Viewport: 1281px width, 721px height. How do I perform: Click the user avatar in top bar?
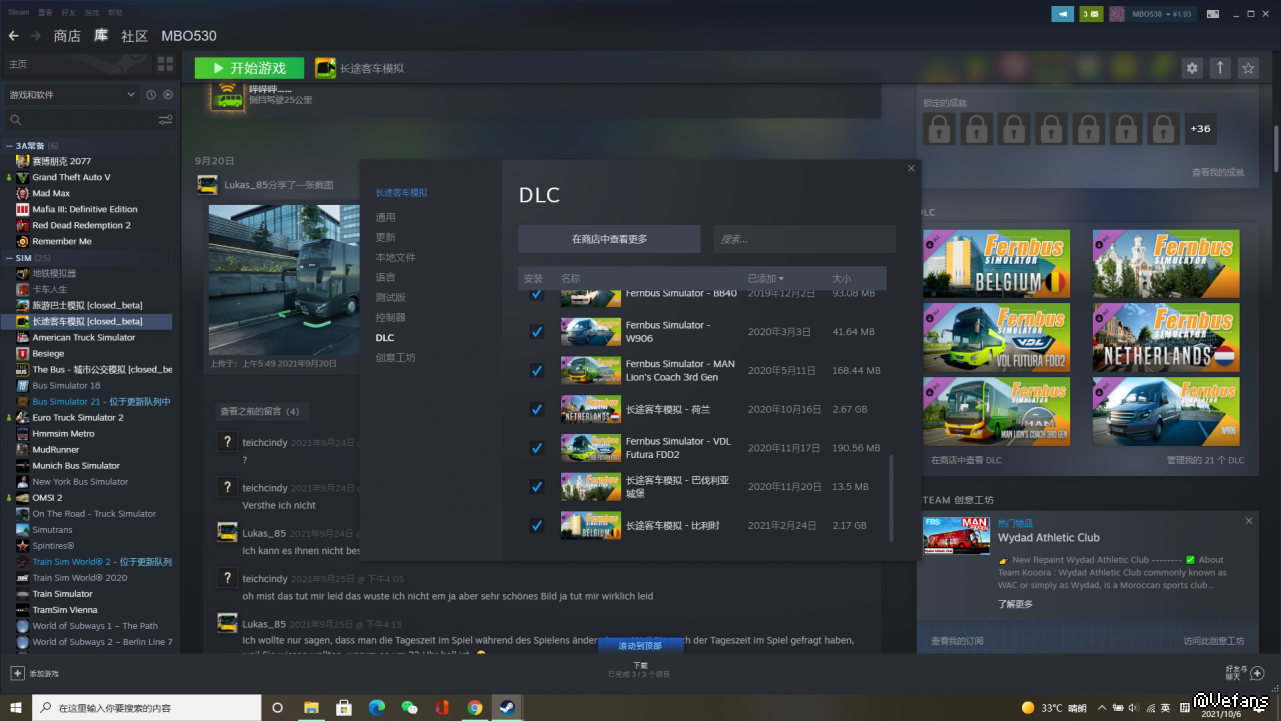1117,14
